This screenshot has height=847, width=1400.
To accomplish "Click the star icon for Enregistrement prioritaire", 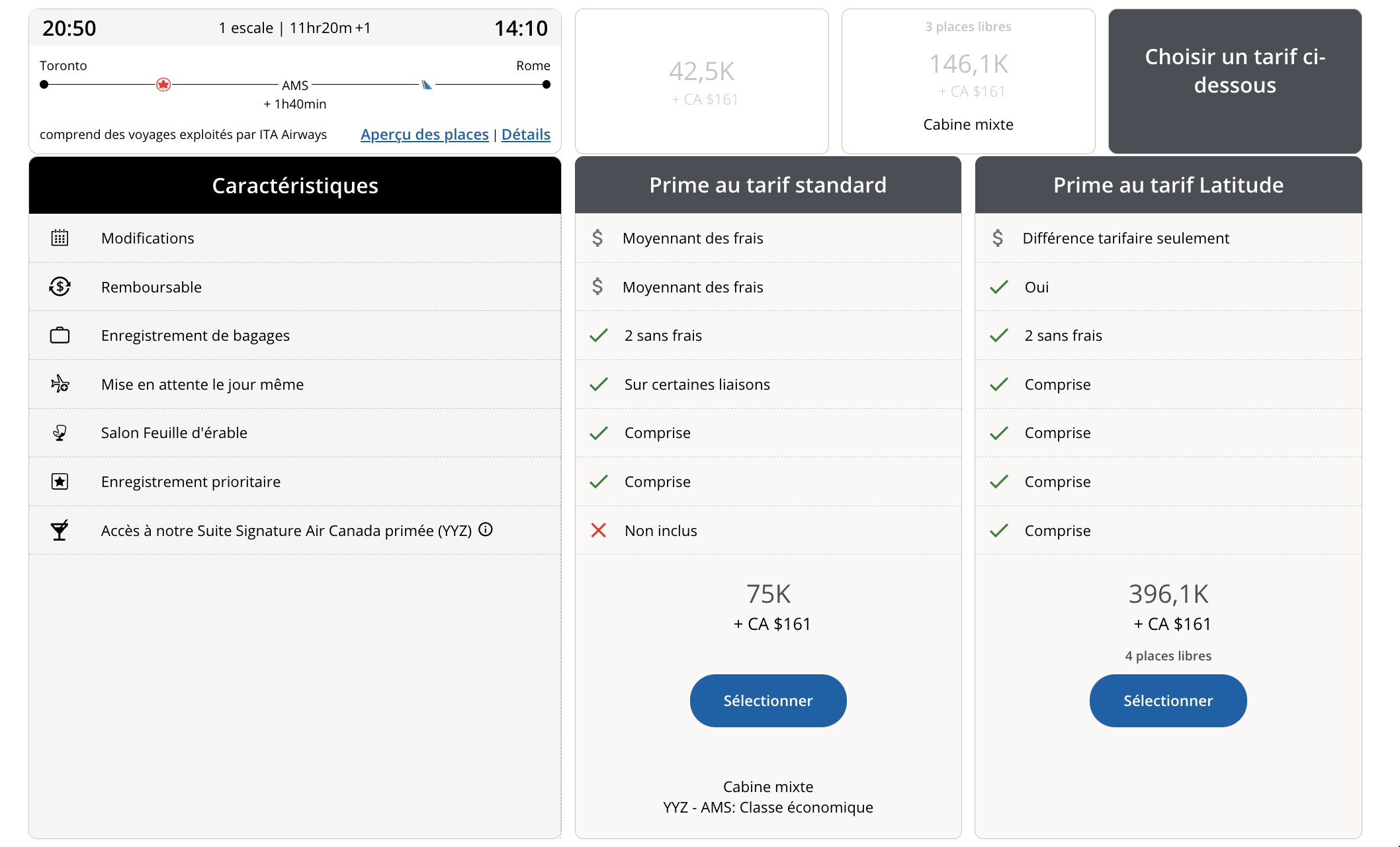I will tap(60, 481).
